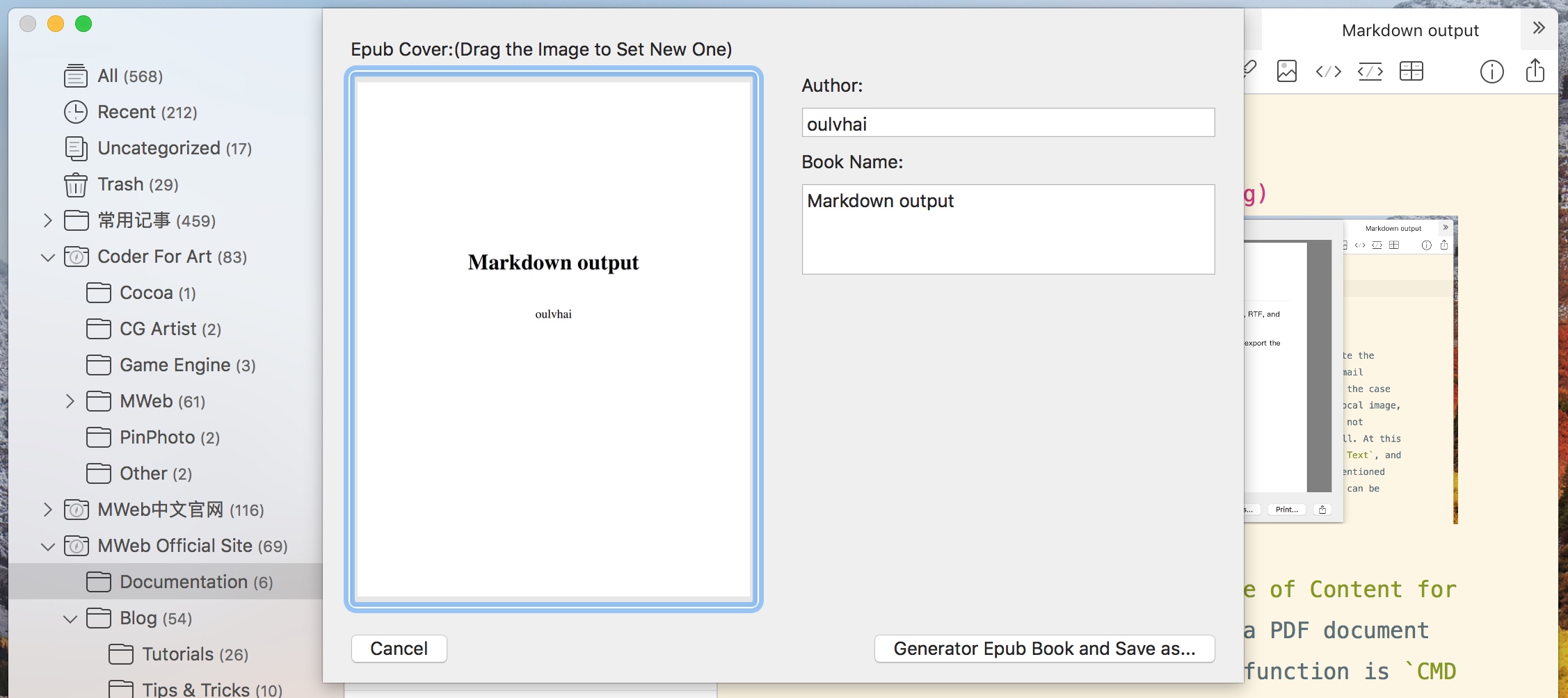Click the share and export icon
This screenshot has width=1568, height=698.
pos(1535,71)
